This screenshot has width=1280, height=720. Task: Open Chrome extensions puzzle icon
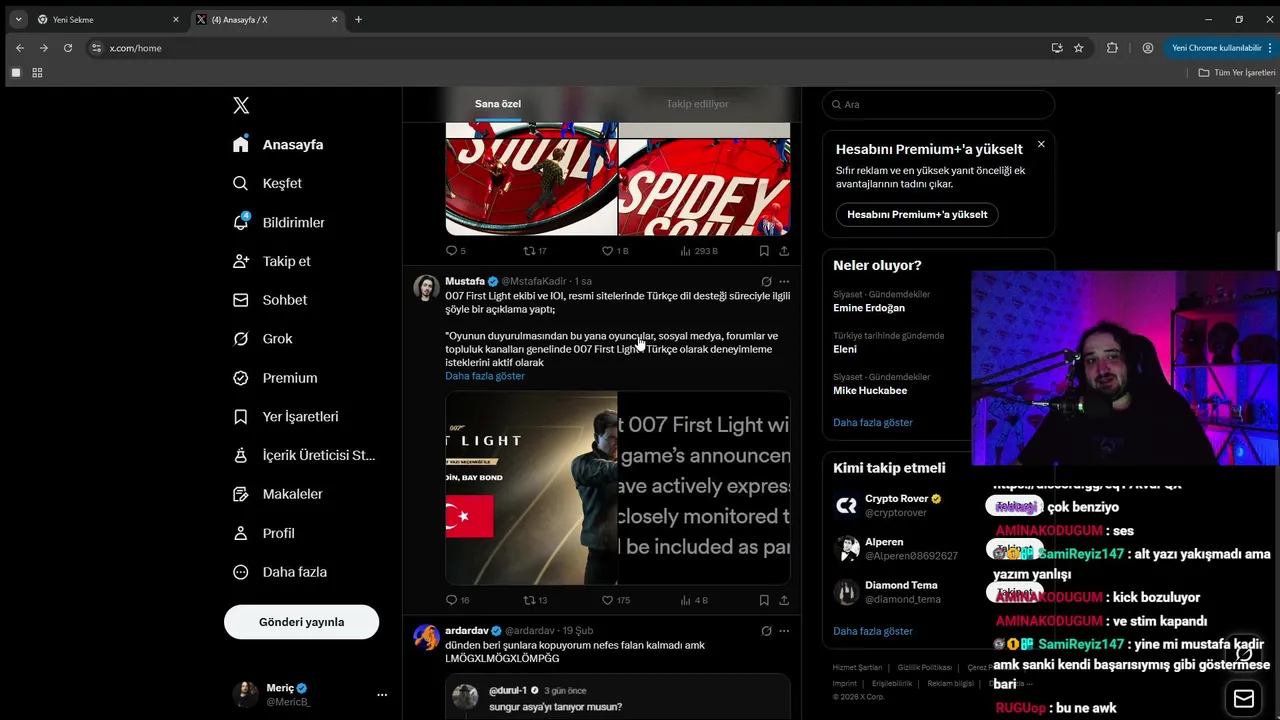tap(1112, 48)
